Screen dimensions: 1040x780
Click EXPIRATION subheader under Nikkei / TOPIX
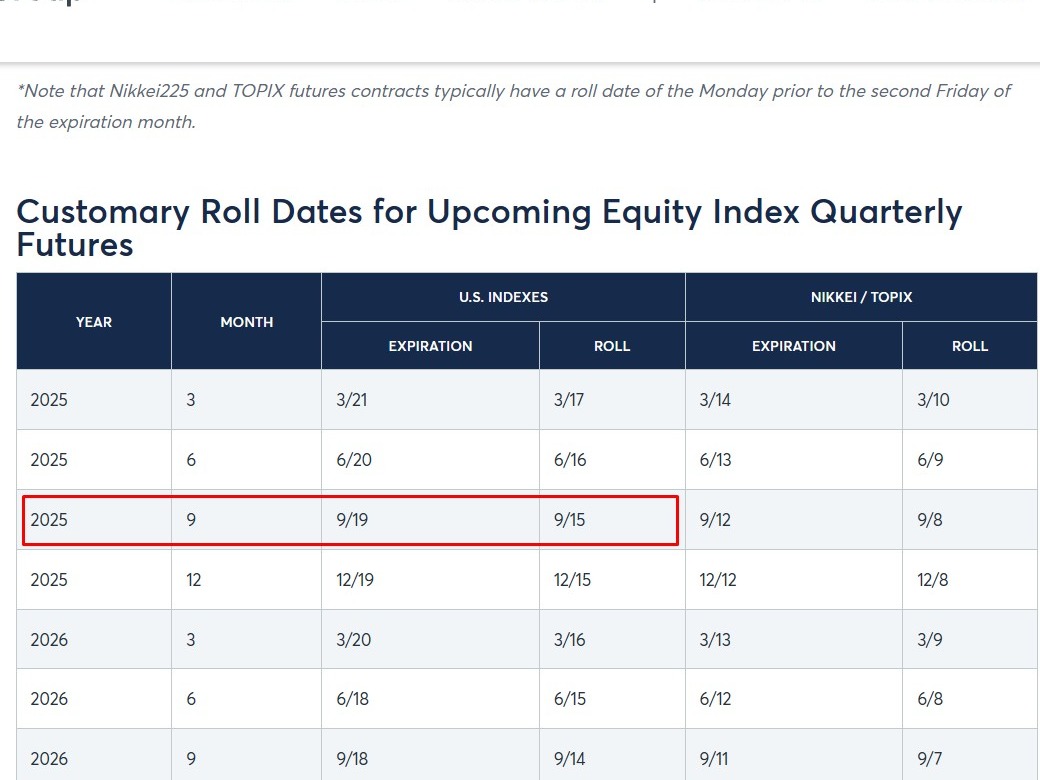tap(793, 346)
